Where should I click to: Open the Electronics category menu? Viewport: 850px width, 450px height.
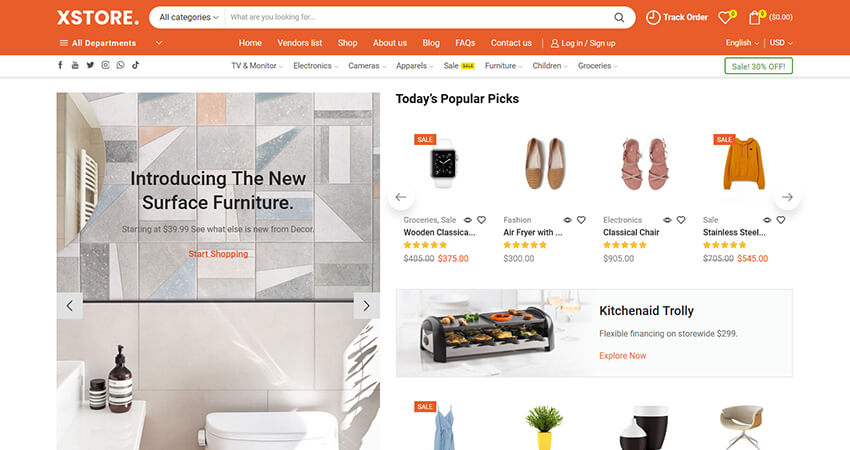point(315,66)
